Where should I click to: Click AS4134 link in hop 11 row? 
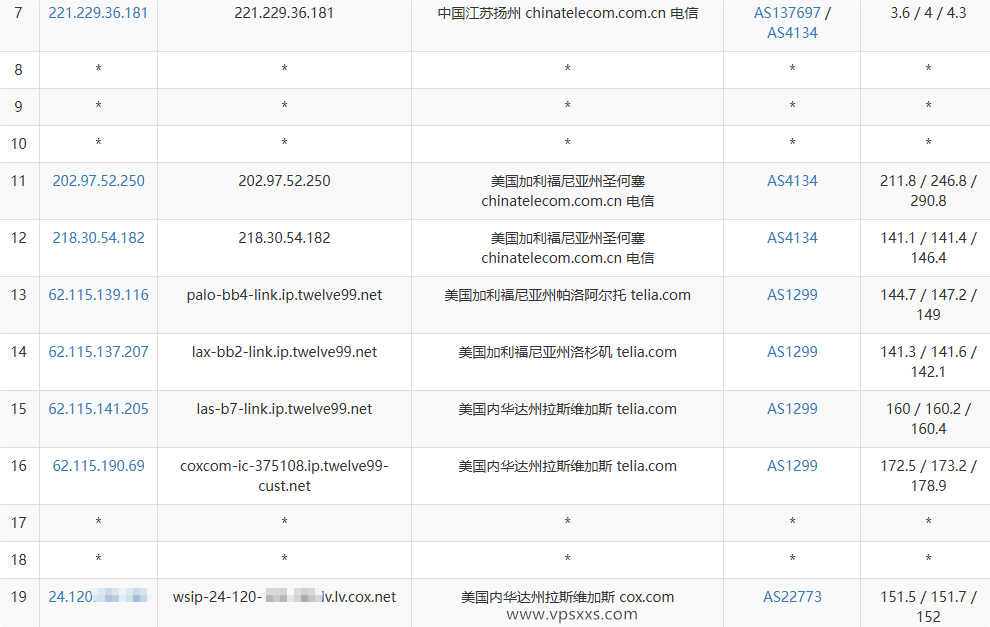click(792, 181)
